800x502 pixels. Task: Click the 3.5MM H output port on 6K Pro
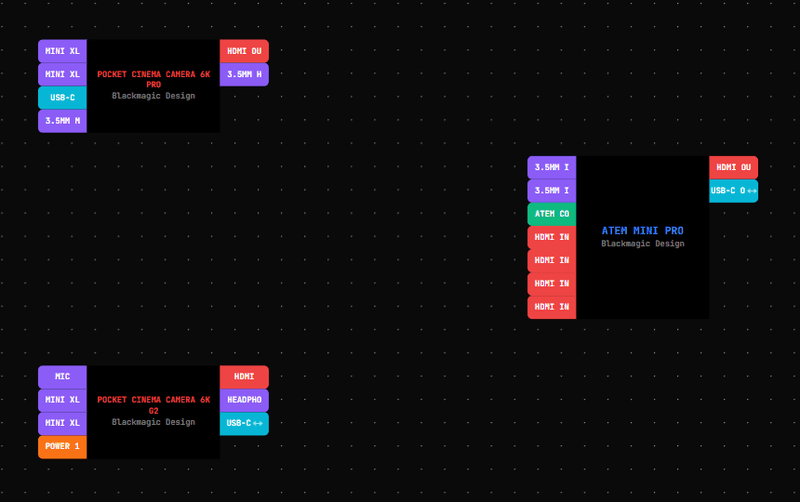point(244,74)
